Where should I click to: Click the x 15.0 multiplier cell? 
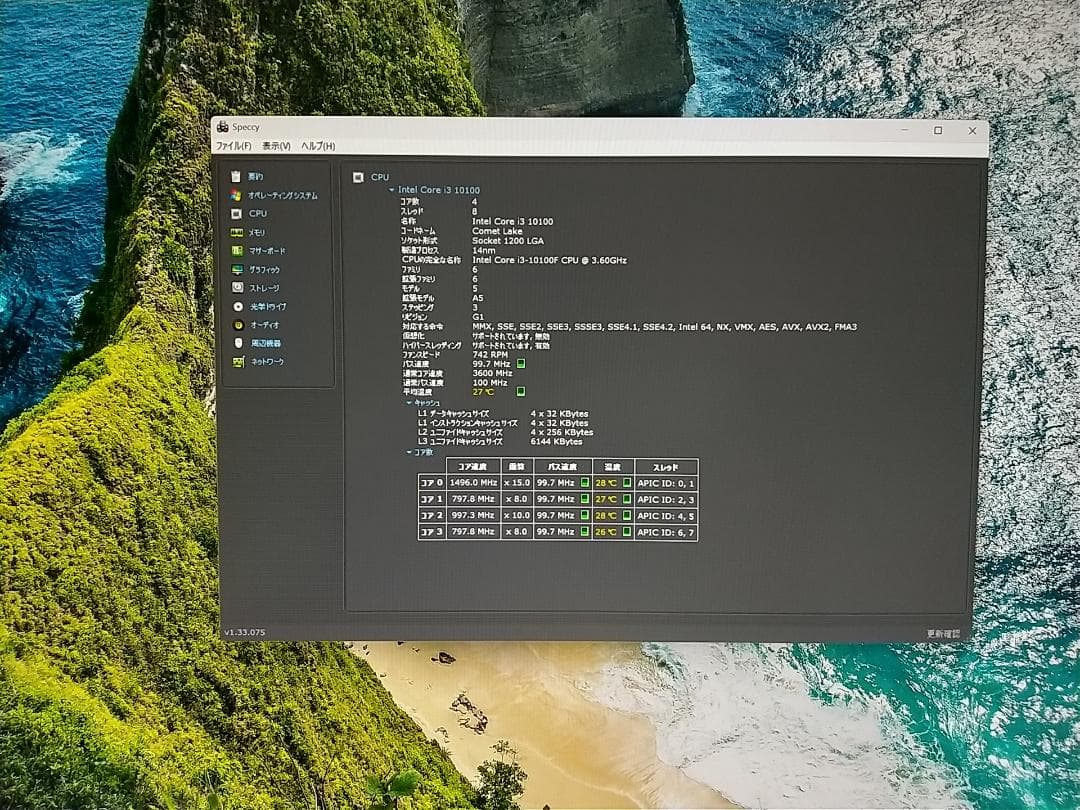pyautogui.click(x=517, y=482)
